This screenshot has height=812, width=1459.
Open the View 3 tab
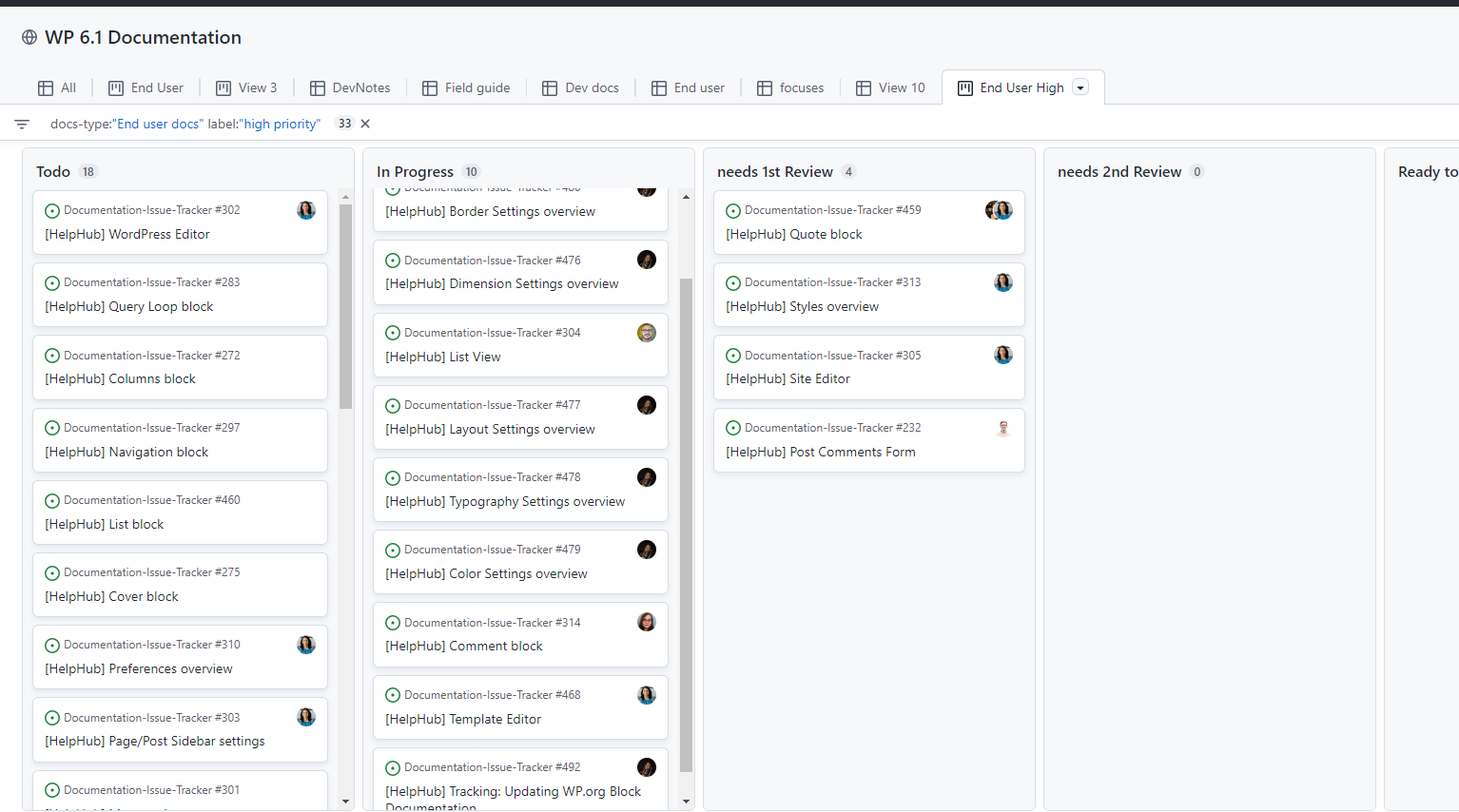pos(246,87)
